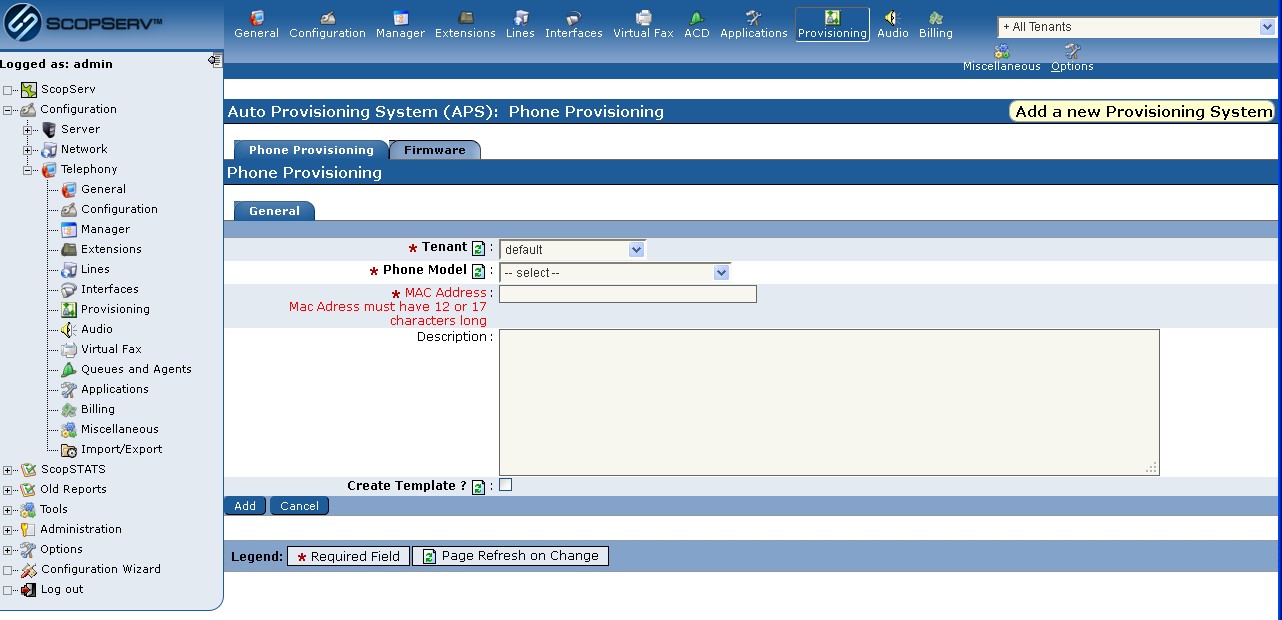Open the All Tenants dropdown
The image size is (1282, 620).
click(x=1136, y=27)
